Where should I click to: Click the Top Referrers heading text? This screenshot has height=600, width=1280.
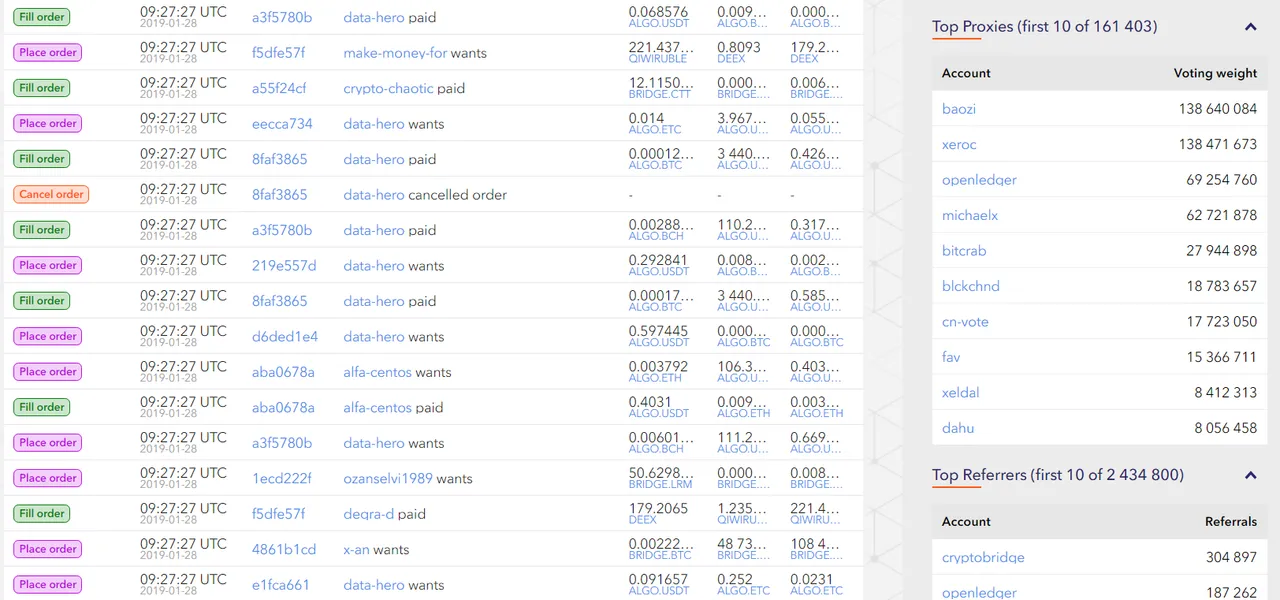[1058, 475]
